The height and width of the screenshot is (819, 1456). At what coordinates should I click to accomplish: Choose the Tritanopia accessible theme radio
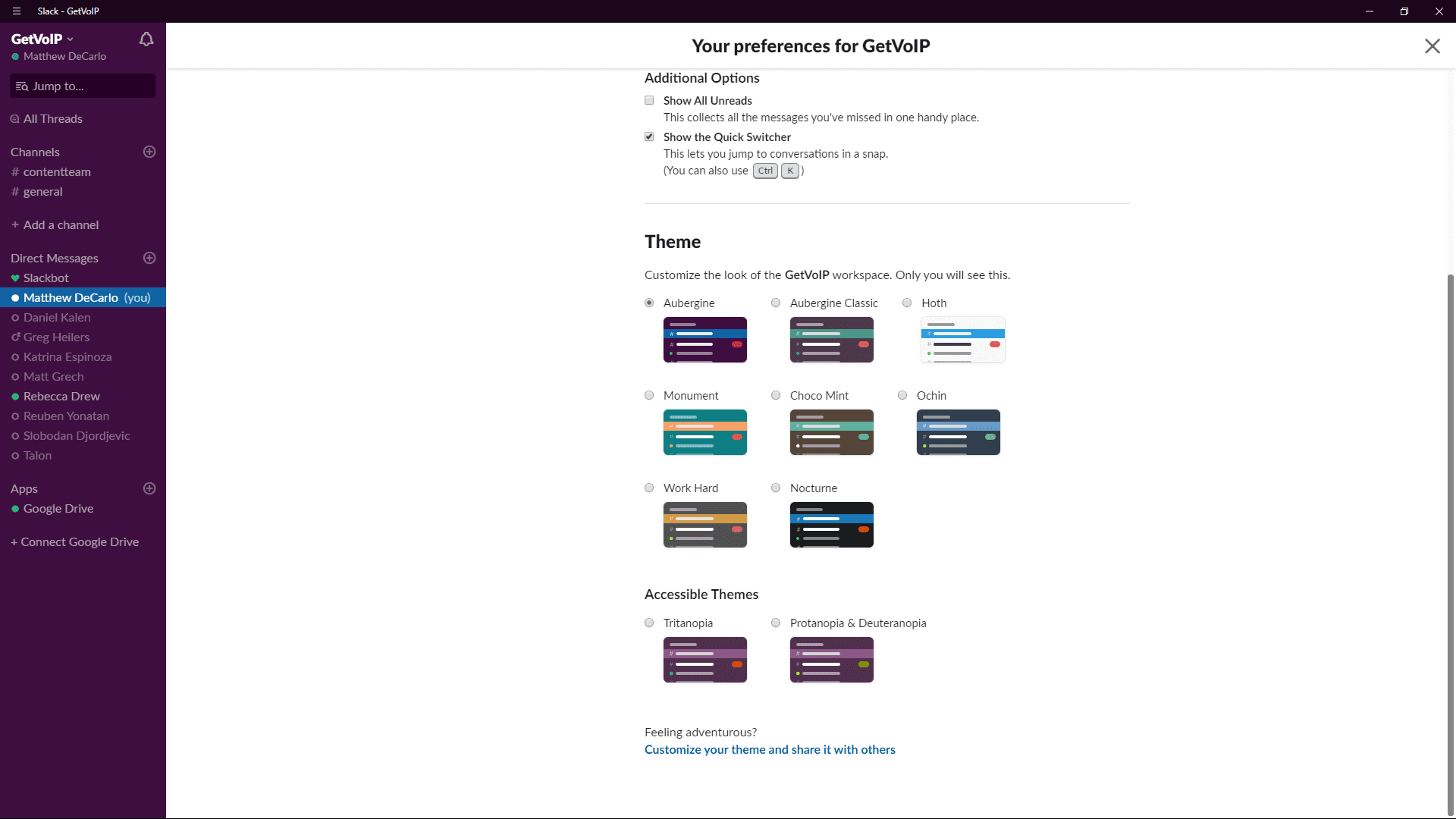pos(649,623)
